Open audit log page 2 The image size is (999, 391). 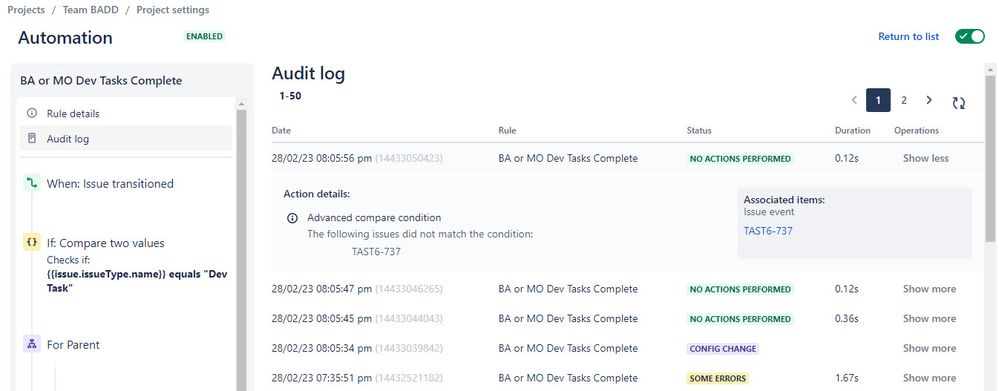click(x=903, y=100)
